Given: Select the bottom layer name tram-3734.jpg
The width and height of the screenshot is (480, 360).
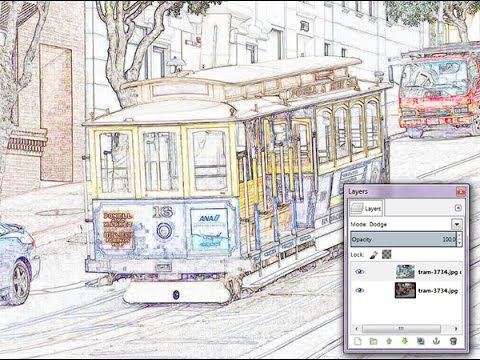Looking at the screenshot, I should tap(438, 291).
